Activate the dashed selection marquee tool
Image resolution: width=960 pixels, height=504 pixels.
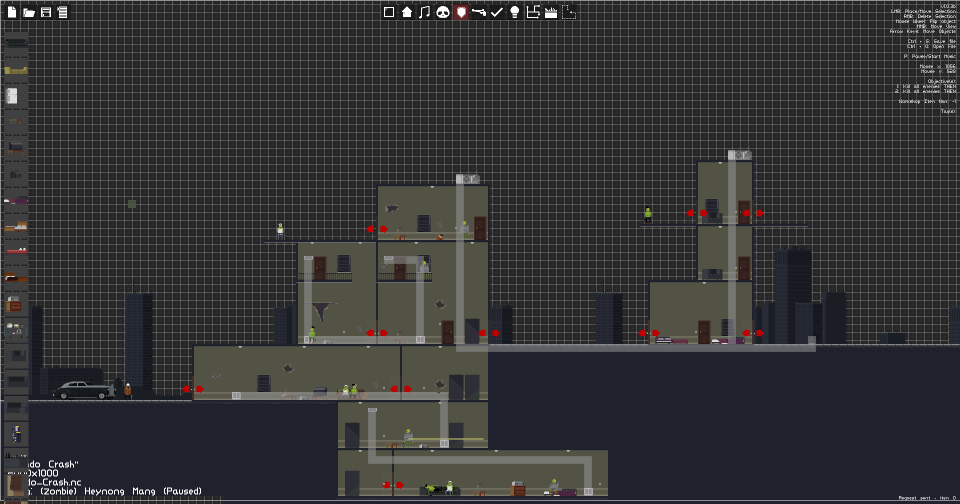pyautogui.click(x=569, y=12)
